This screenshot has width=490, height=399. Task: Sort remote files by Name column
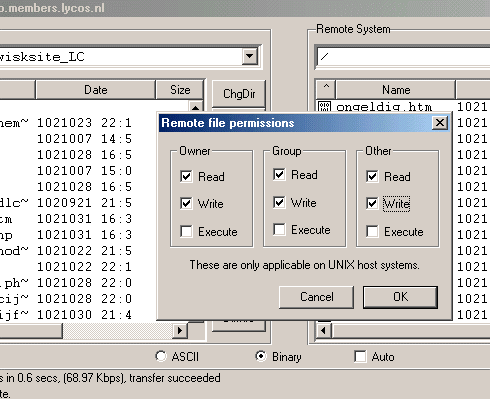point(396,90)
